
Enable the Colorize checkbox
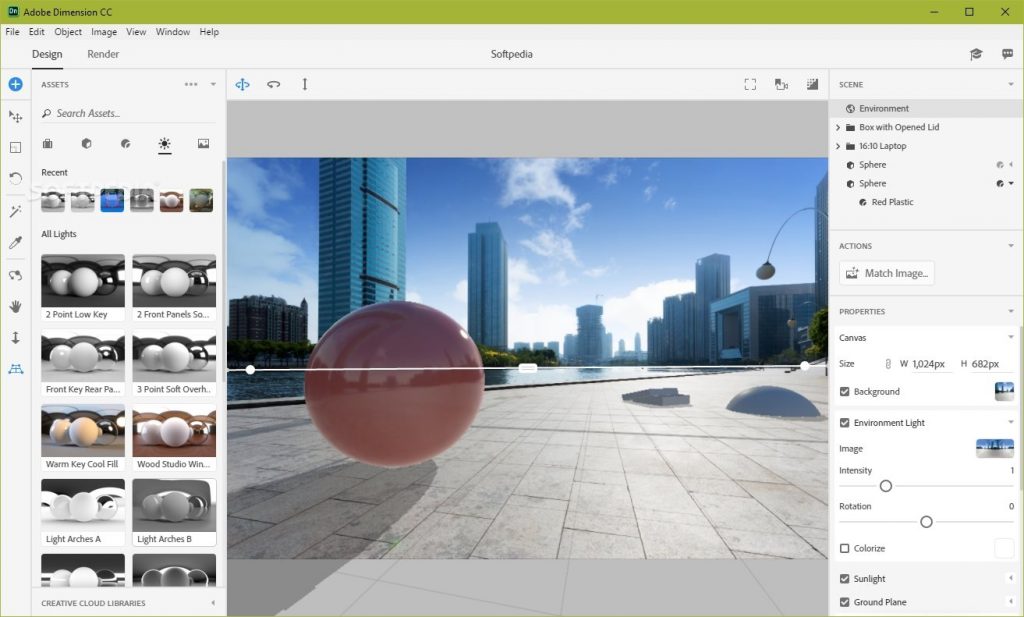(x=845, y=549)
